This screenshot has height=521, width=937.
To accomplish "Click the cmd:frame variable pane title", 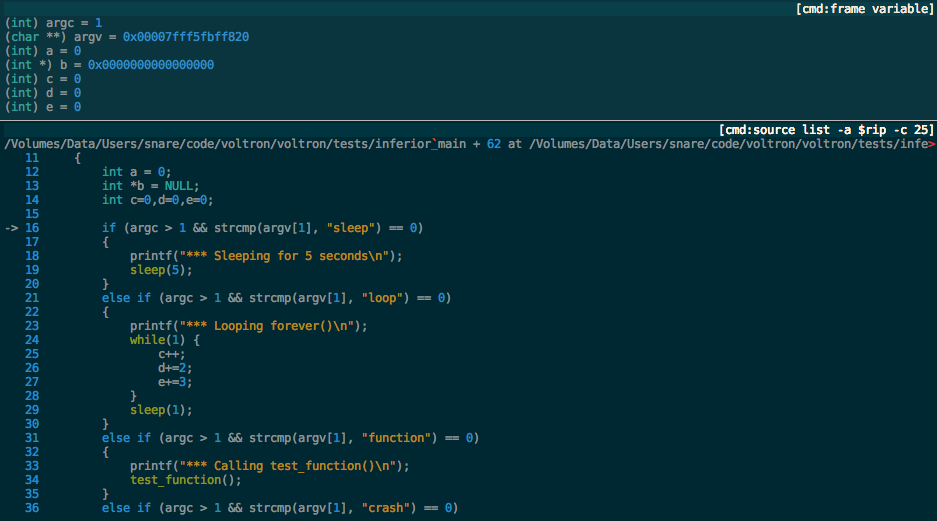I will (x=864, y=9).
